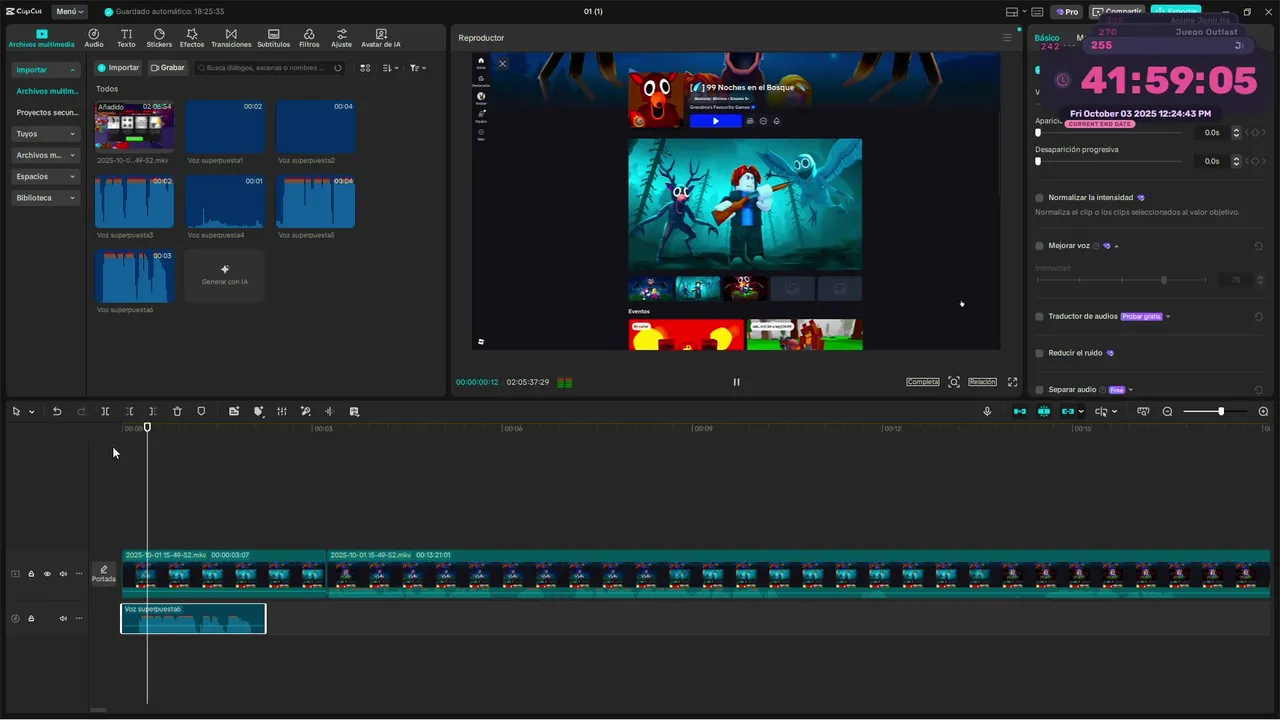Select the Voz superpuesta3 audio thumbnail
The width and height of the screenshot is (1280, 720).
coord(134,202)
